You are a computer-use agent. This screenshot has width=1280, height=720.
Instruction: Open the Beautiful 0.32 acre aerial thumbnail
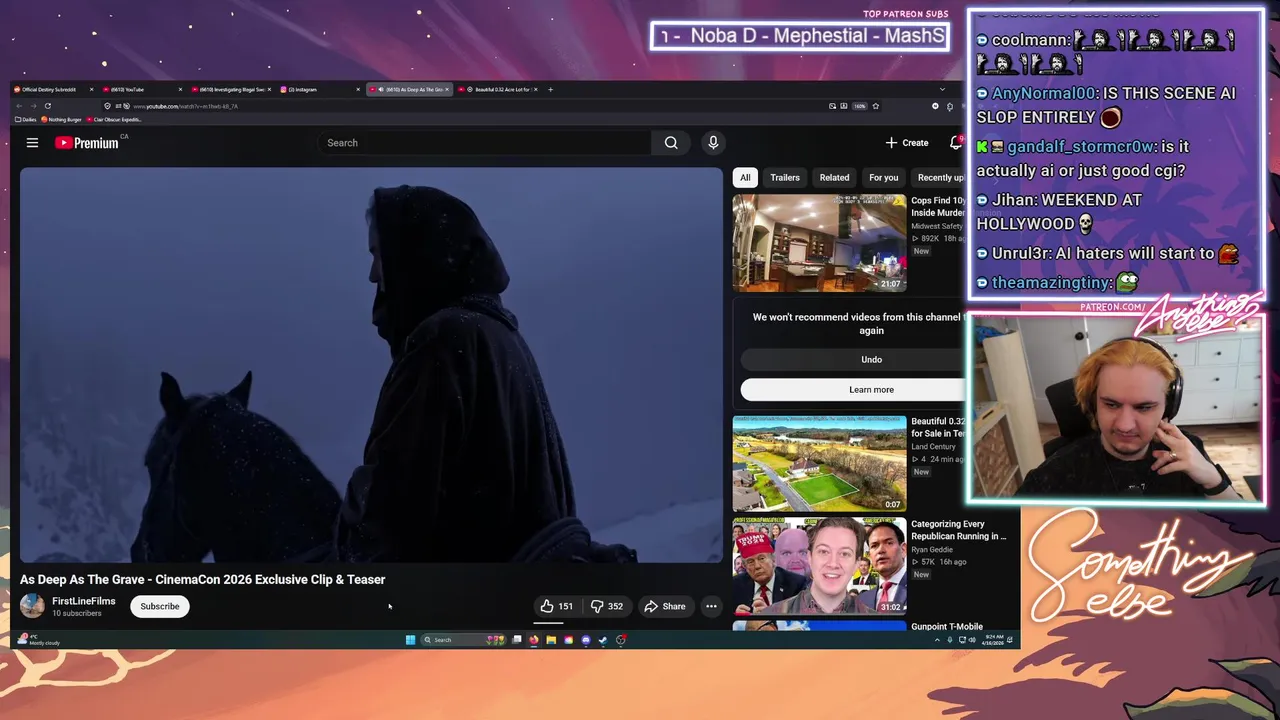click(820, 464)
